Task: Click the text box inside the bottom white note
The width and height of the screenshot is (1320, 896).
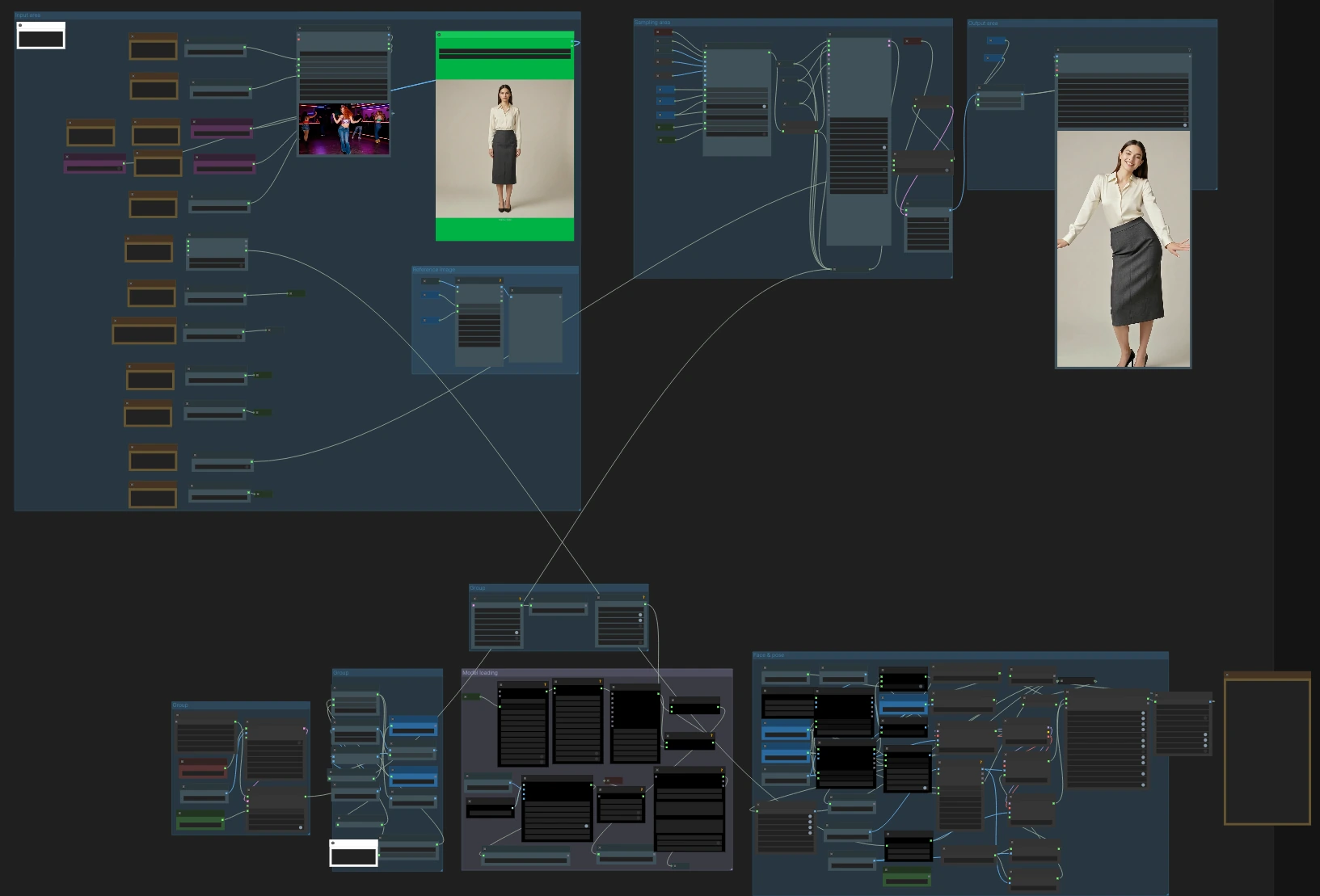Action: (x=353, y=856)
